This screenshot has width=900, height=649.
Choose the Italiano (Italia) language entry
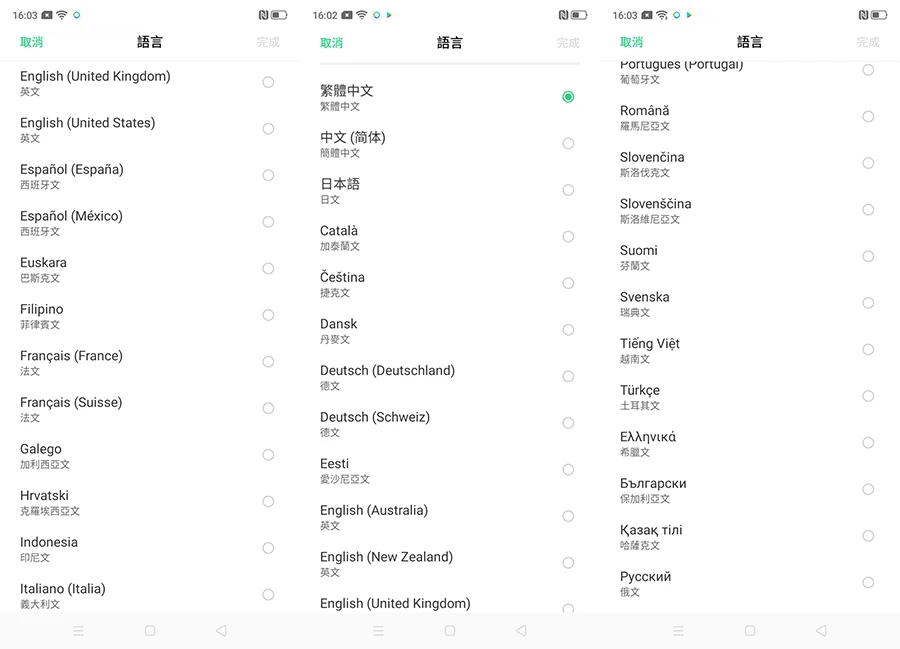pos(62,594)
